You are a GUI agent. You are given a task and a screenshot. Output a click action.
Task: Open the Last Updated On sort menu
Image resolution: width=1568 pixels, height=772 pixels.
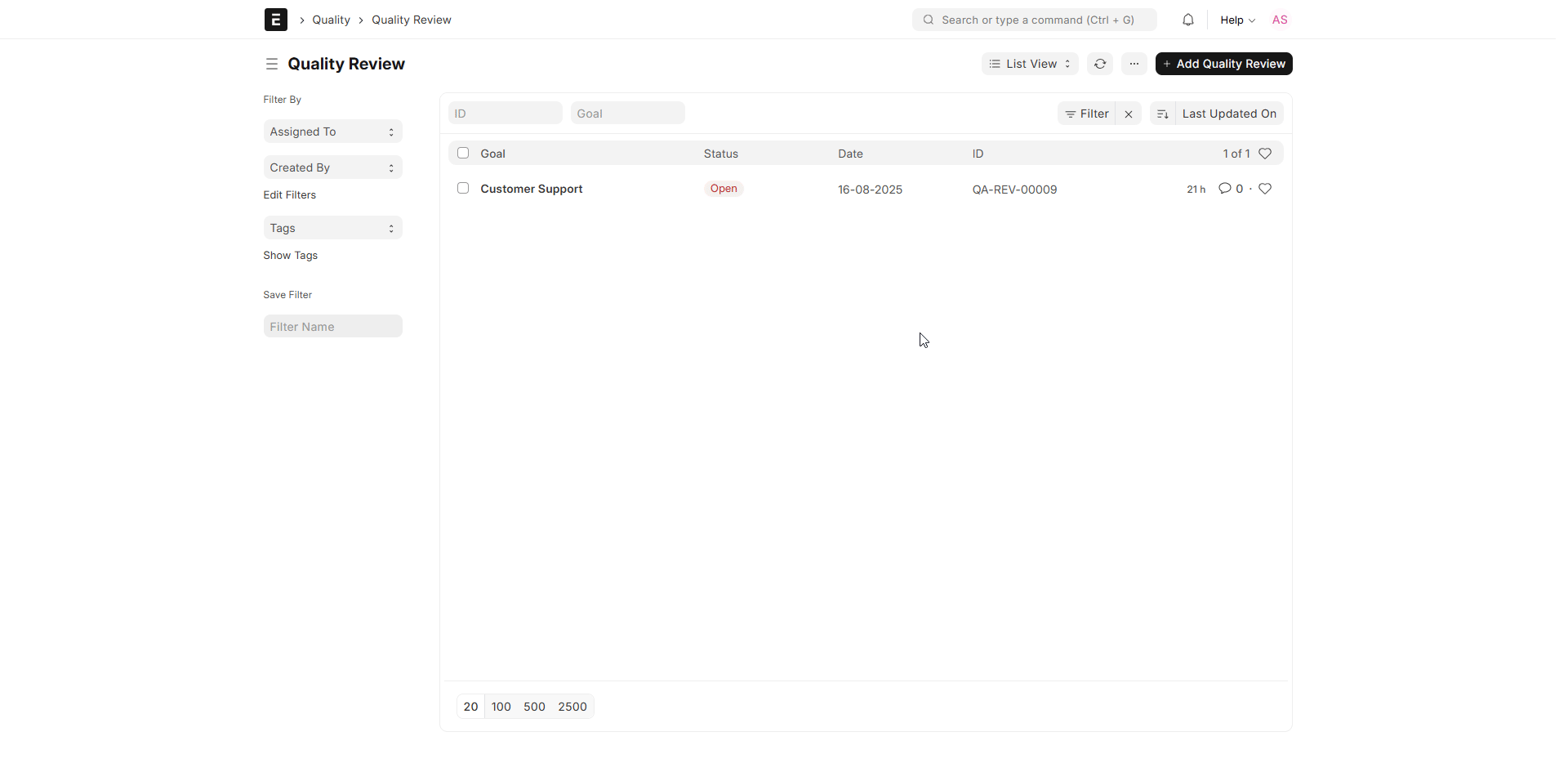[x=1229, y=114]
